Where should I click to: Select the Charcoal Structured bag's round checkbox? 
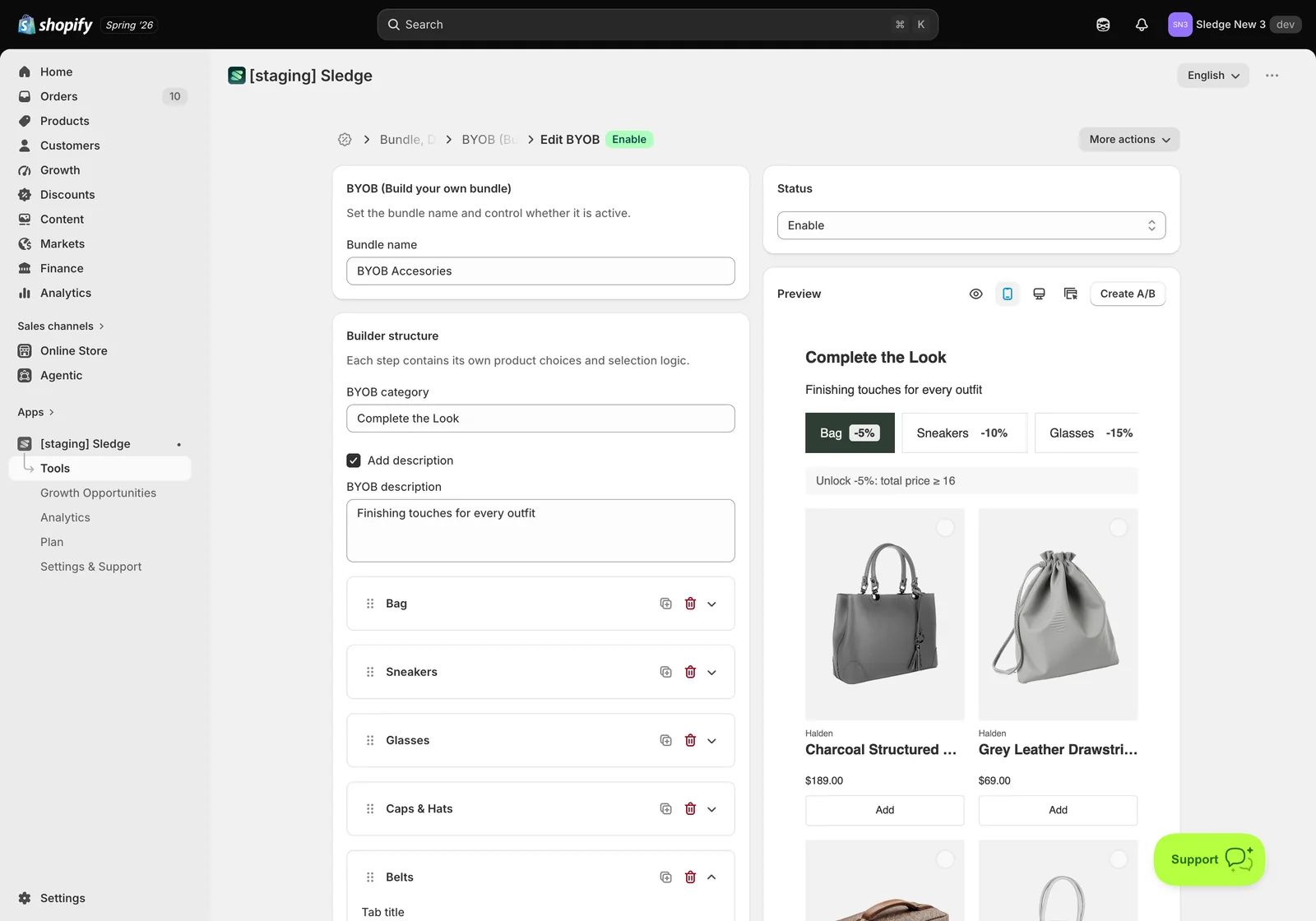[945, 528]
